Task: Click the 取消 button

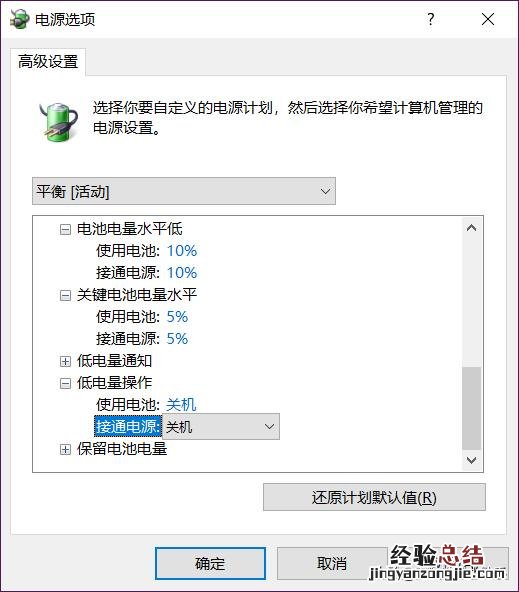Action: coord(332,564)
